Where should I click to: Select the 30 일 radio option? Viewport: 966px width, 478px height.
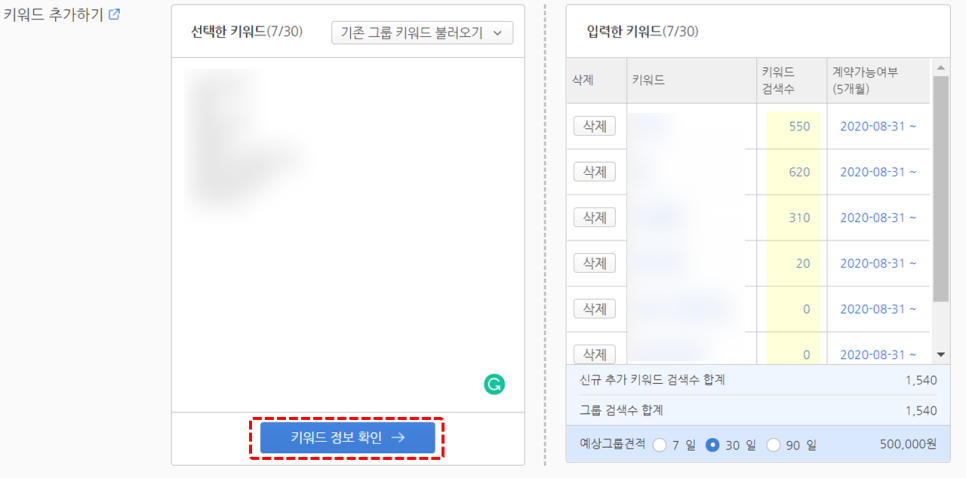[712, 445]
